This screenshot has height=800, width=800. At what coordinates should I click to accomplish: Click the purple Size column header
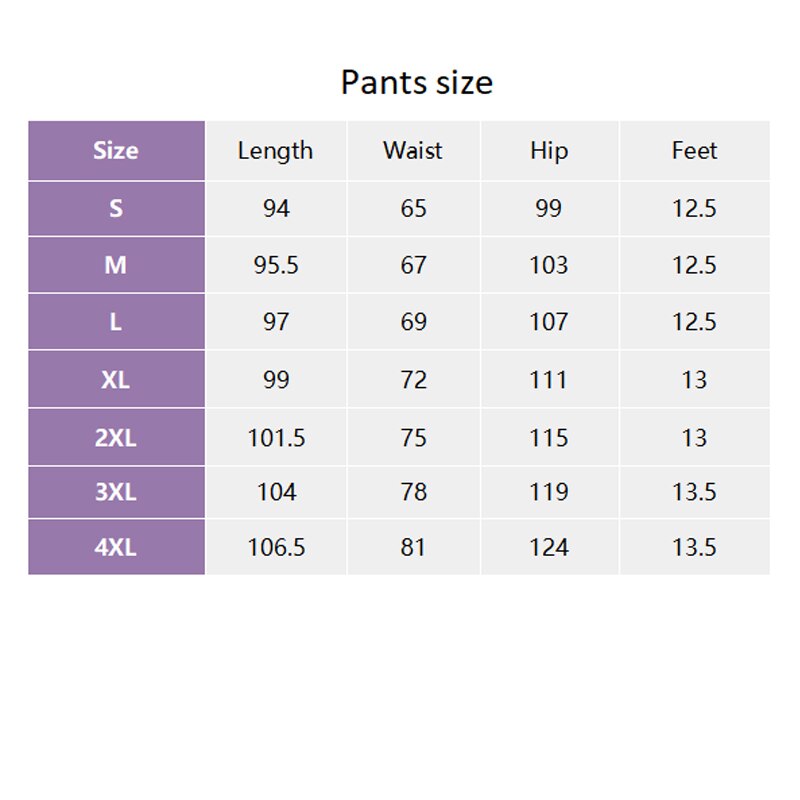116,151
